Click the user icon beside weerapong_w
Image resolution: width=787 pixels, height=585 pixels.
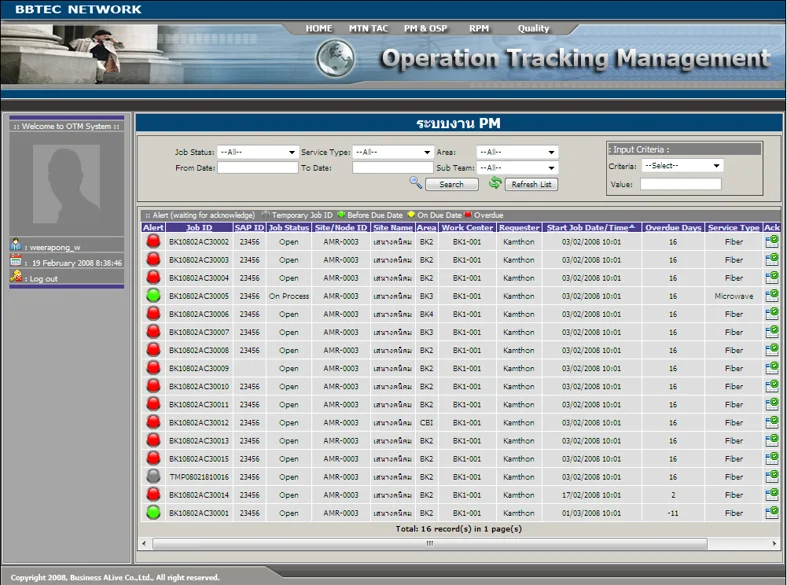[16, 245]
